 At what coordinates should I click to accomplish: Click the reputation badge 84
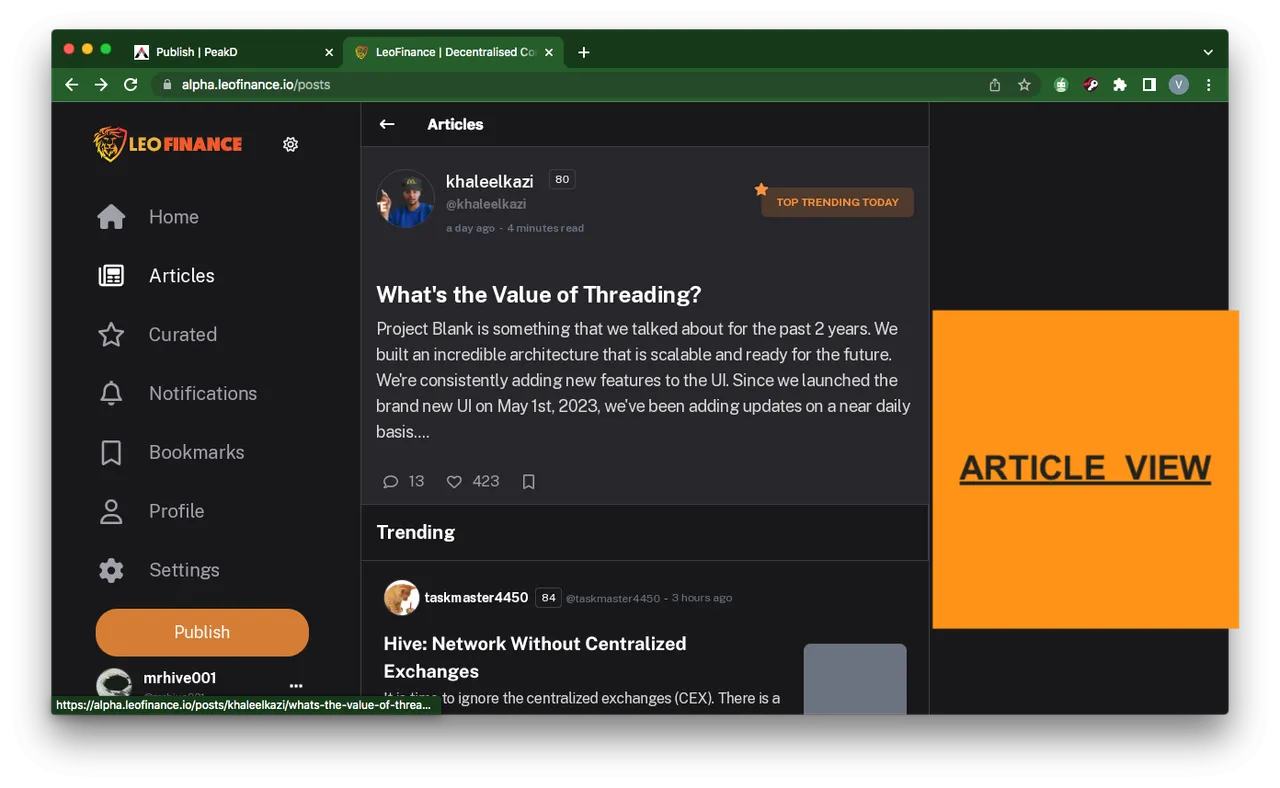tap(548, 598)
